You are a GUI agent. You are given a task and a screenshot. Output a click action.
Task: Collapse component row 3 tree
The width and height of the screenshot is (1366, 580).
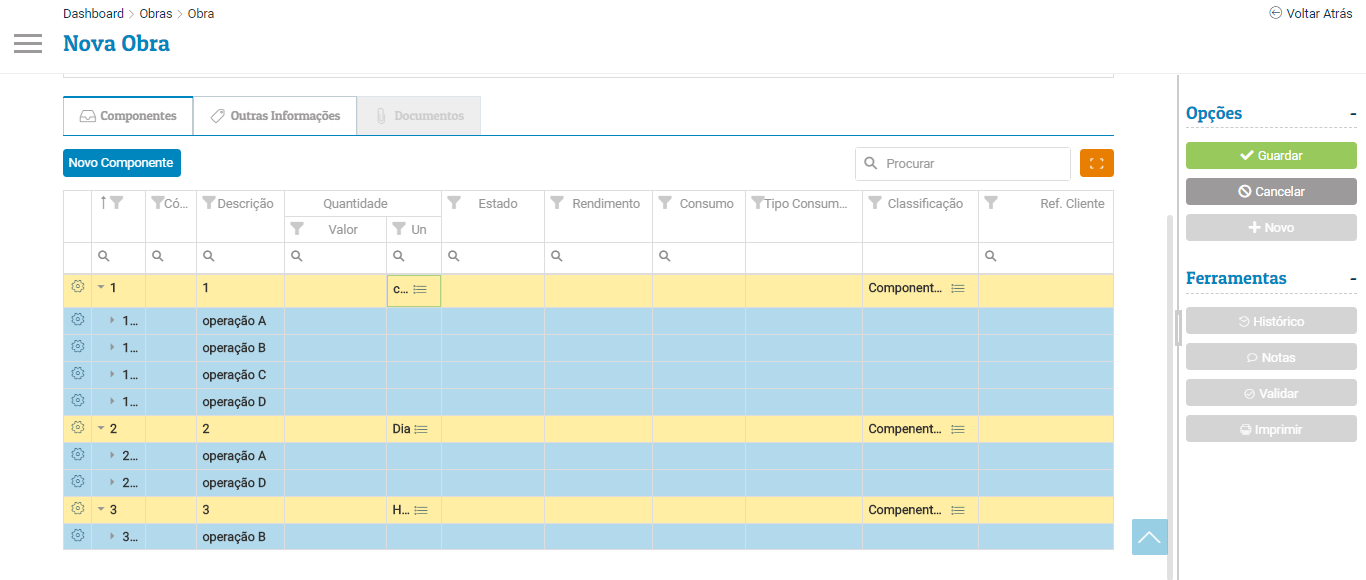(101, 510)
